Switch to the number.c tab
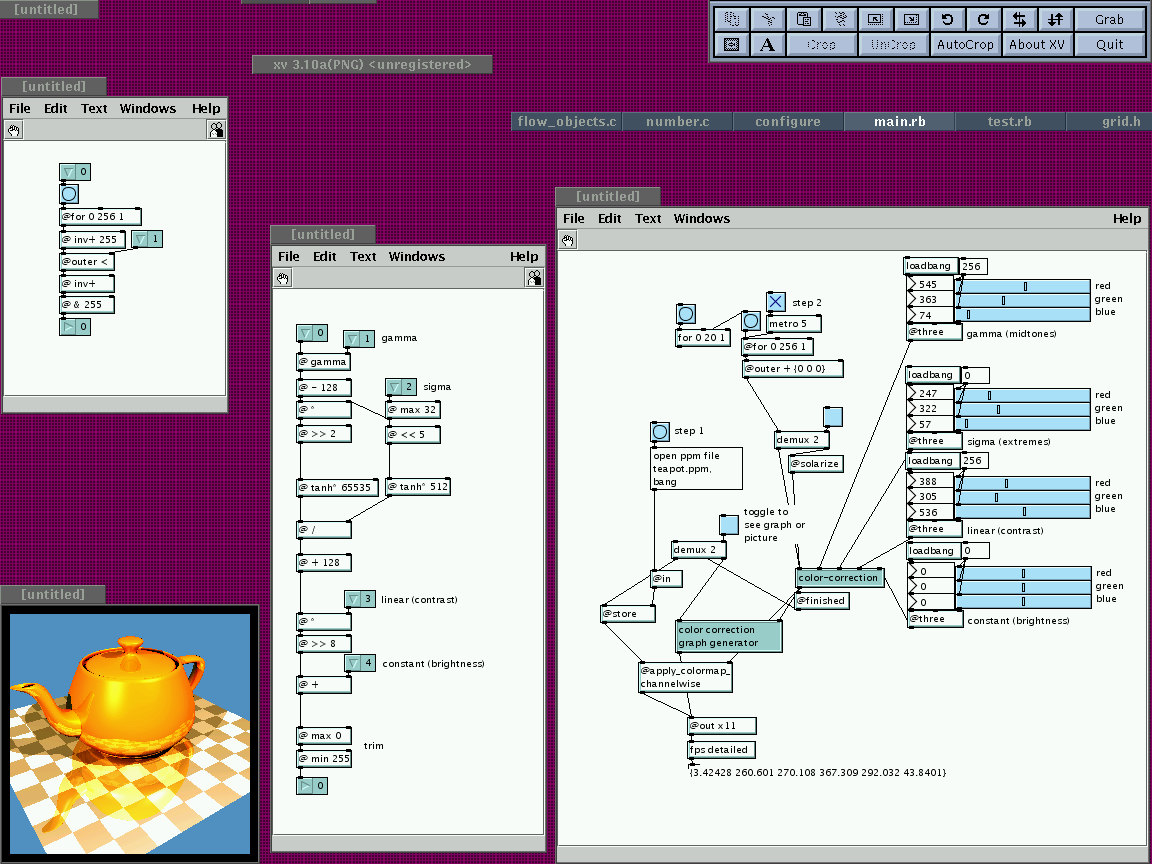1152x864 pixels. 677,121
